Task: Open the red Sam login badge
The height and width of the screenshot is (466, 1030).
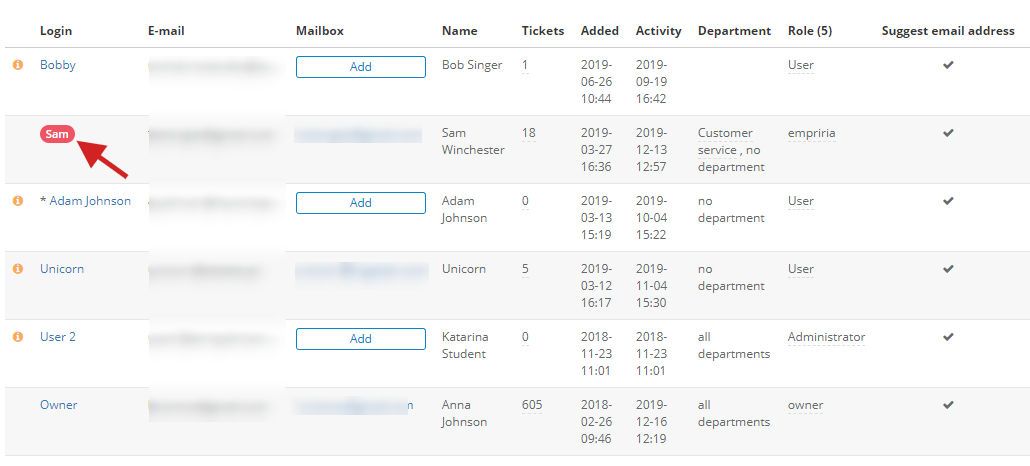Action: pos(57,134)
